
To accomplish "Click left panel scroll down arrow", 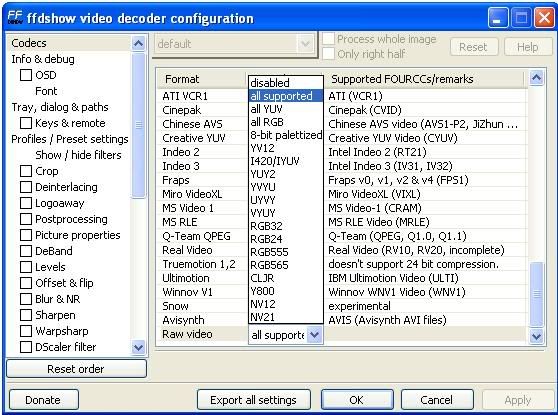I will (x=138, y=347).
